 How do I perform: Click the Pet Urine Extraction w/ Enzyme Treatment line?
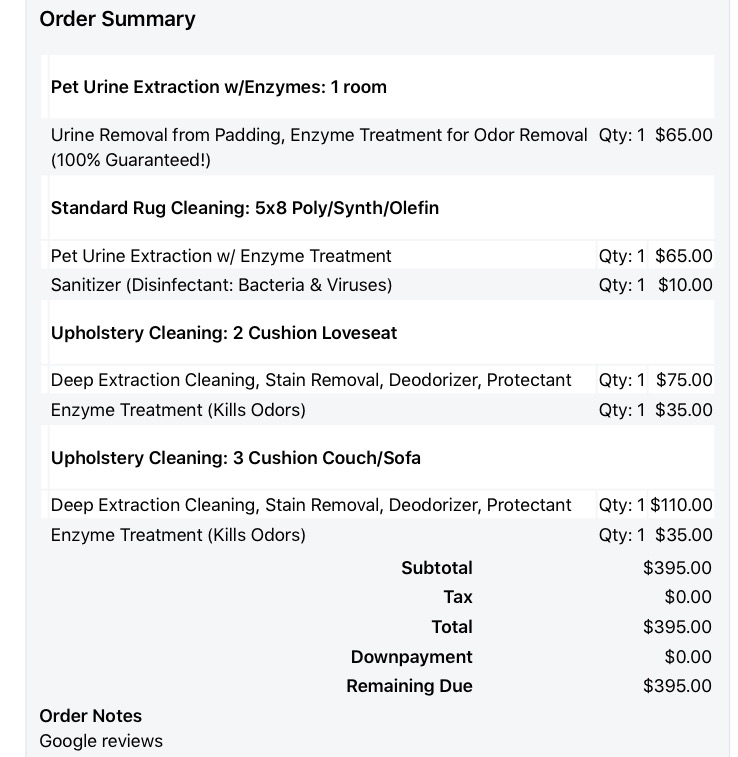221,256
